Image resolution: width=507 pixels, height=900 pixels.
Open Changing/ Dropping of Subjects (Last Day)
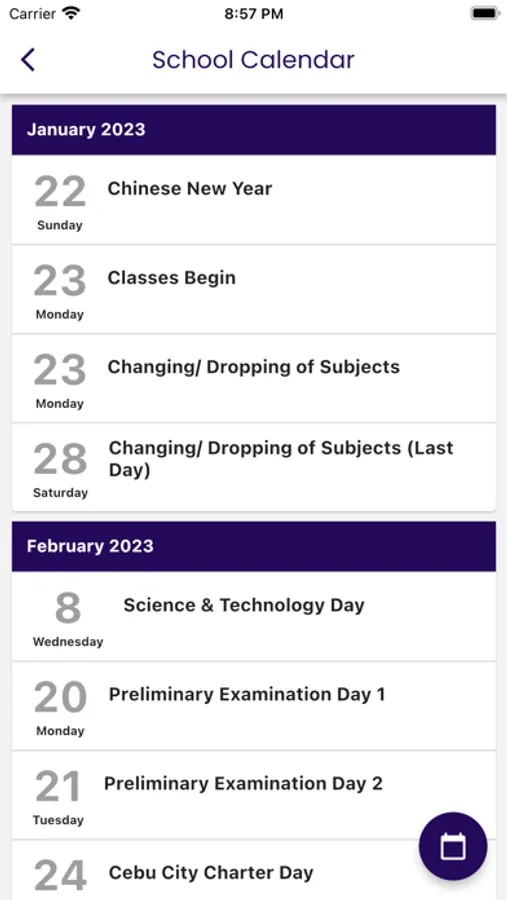[x=254, y=467]
